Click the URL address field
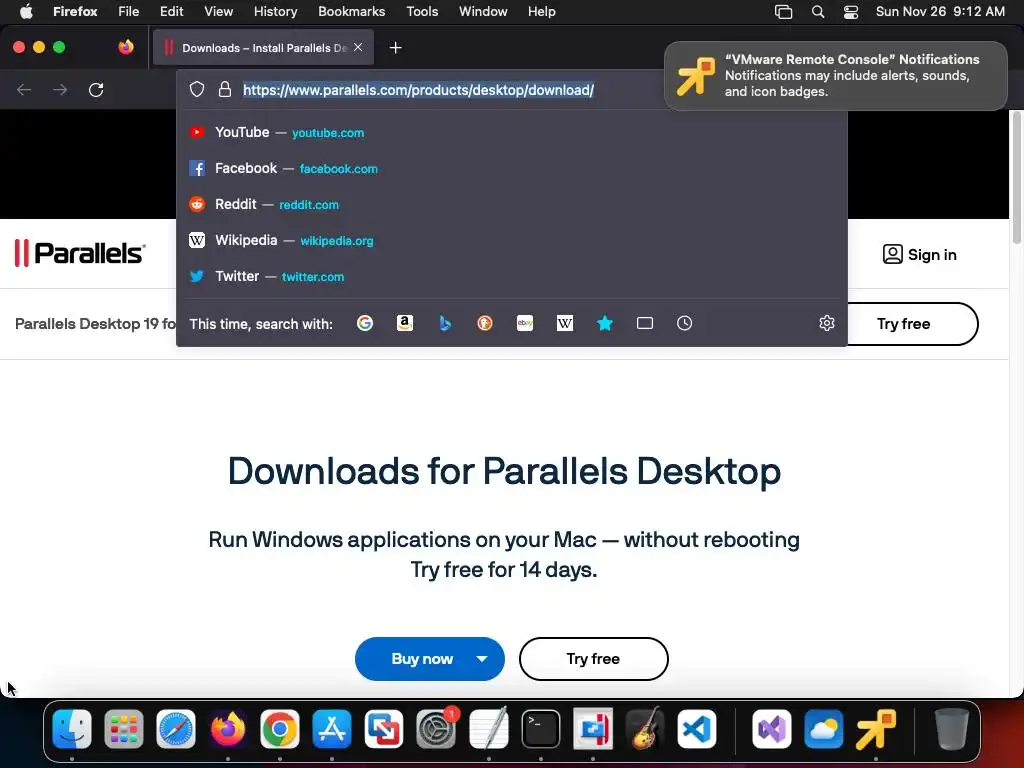The width and height of the screenshot is (1024, 768). 418,89
